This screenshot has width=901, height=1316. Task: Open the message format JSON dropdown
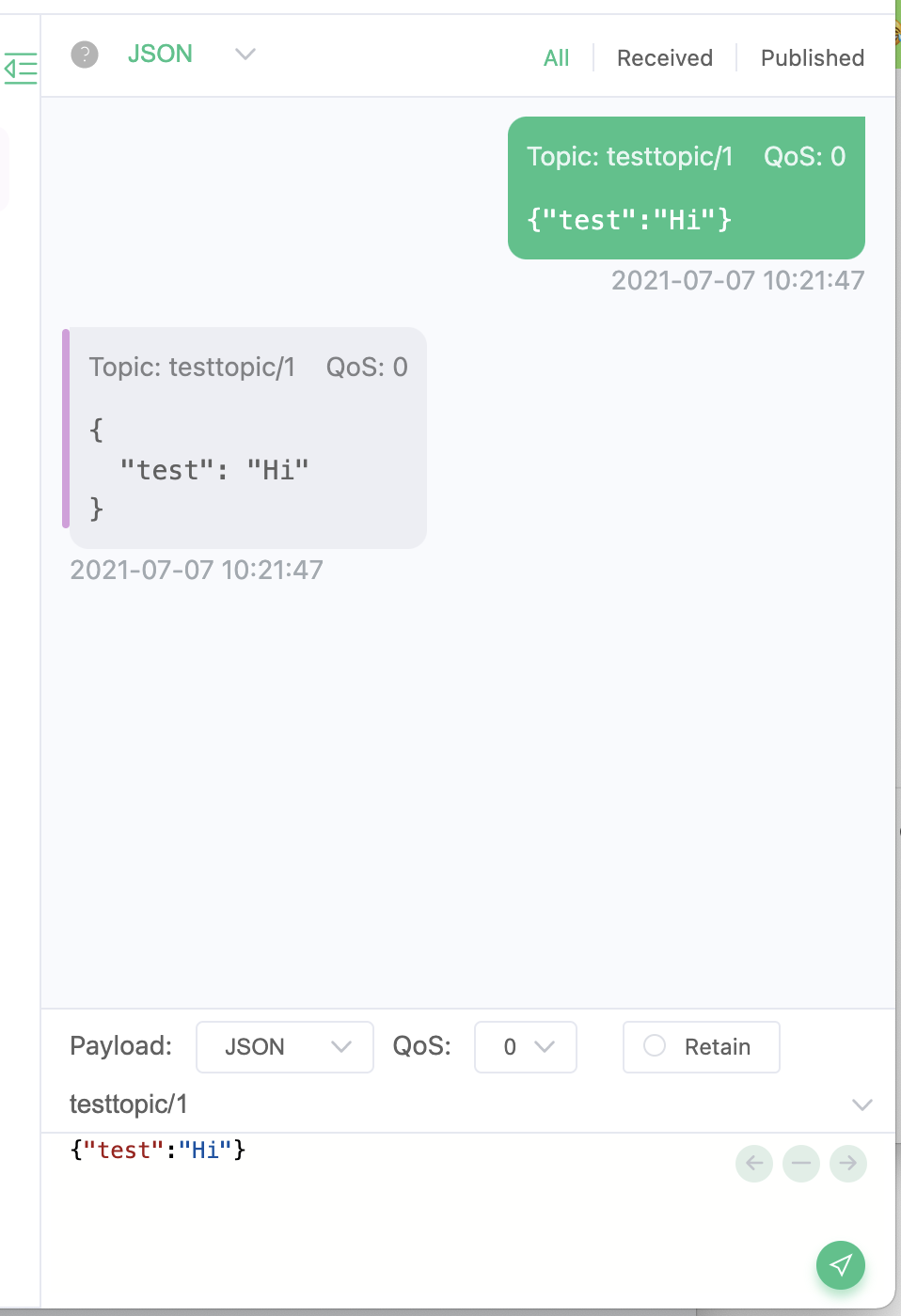(161, 55)
